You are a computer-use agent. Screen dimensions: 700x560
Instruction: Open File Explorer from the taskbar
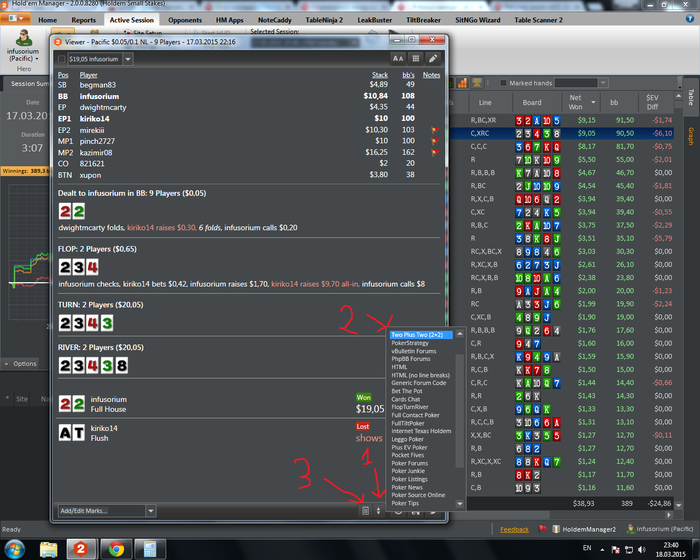point(48,549)
